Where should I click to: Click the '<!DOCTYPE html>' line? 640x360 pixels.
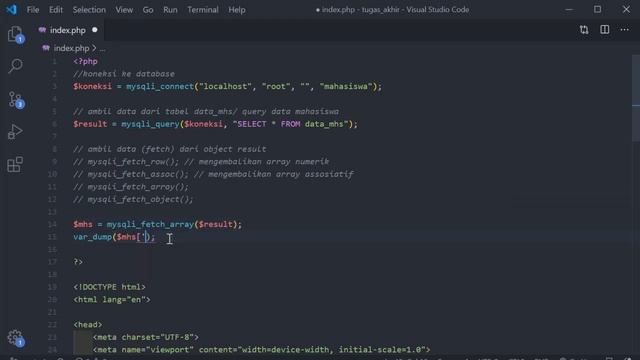(109, 287)
